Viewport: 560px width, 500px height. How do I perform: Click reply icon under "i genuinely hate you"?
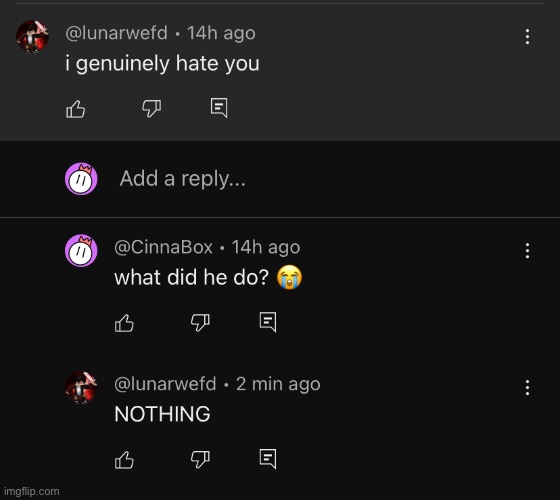click(x=219, y=108)
